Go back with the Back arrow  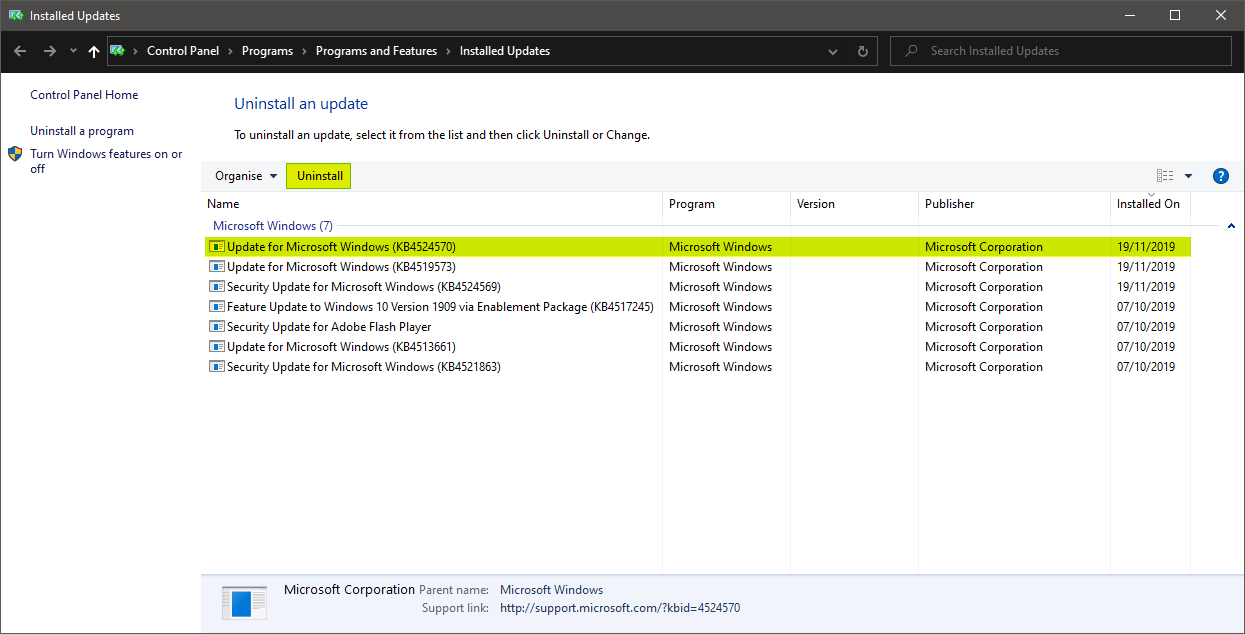(x=20, y=51)
